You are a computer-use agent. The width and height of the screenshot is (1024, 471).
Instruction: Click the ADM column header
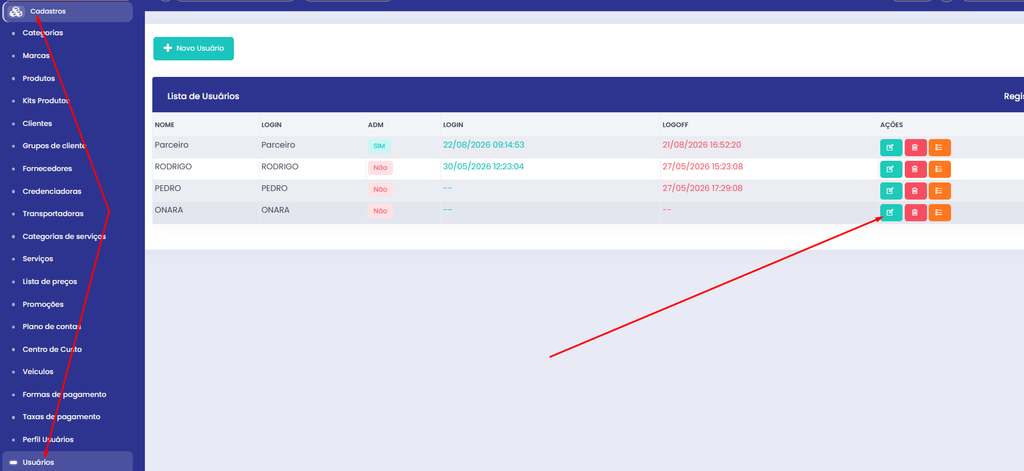pyautogui.click(x=376, y=125)
